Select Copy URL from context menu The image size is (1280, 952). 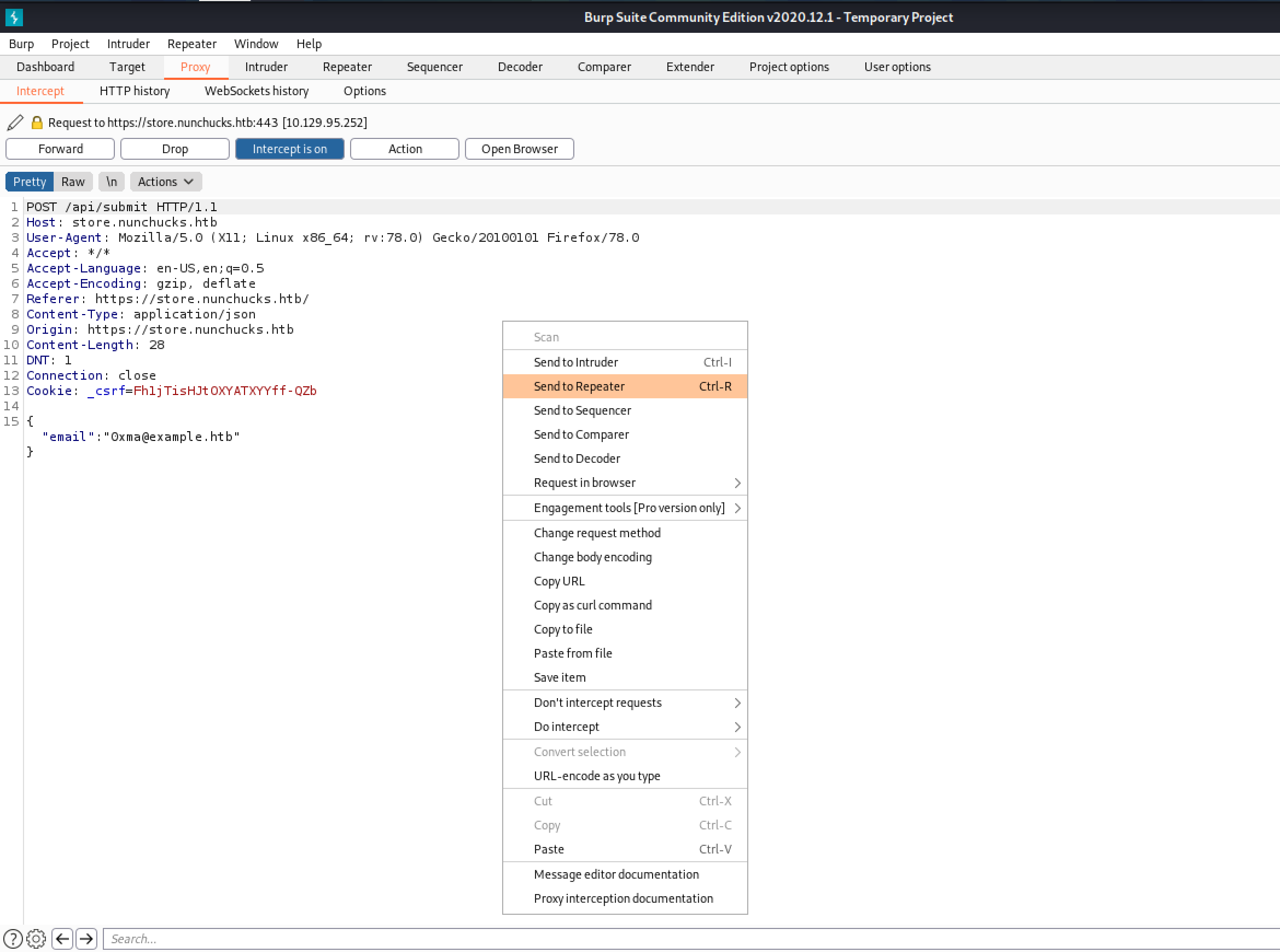(x=625, y=582)
